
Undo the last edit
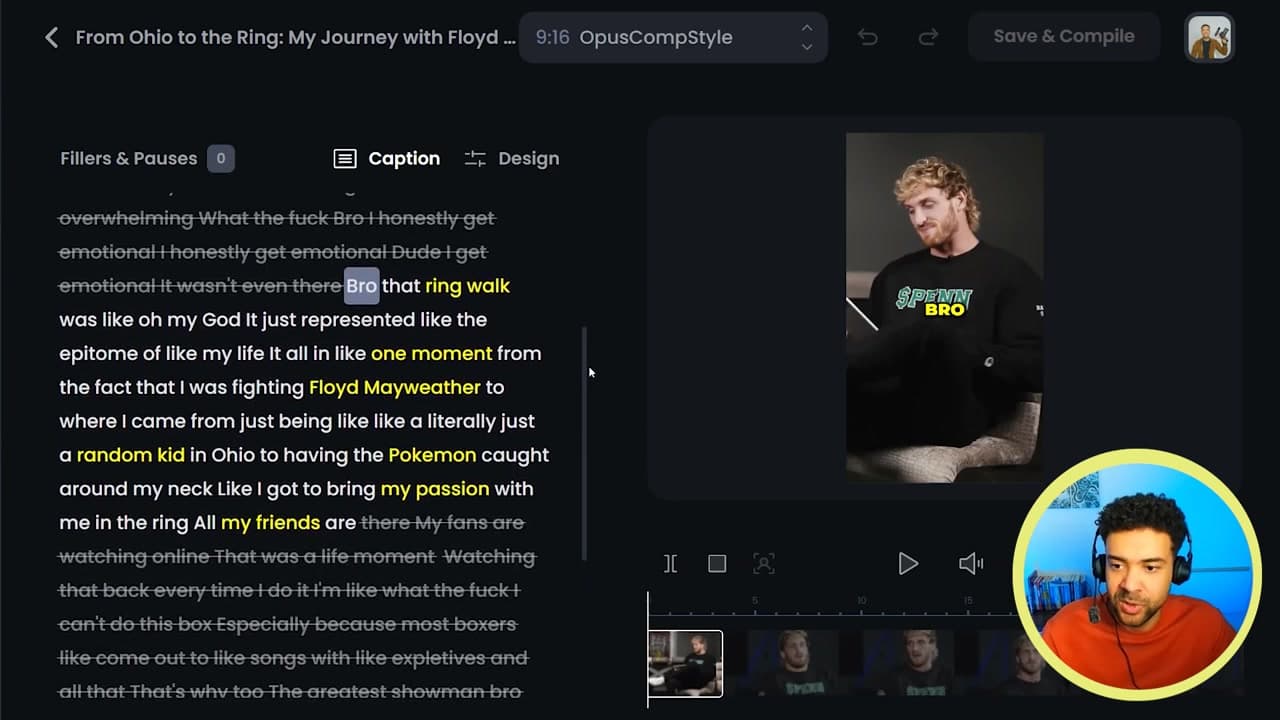click(867, 37)
